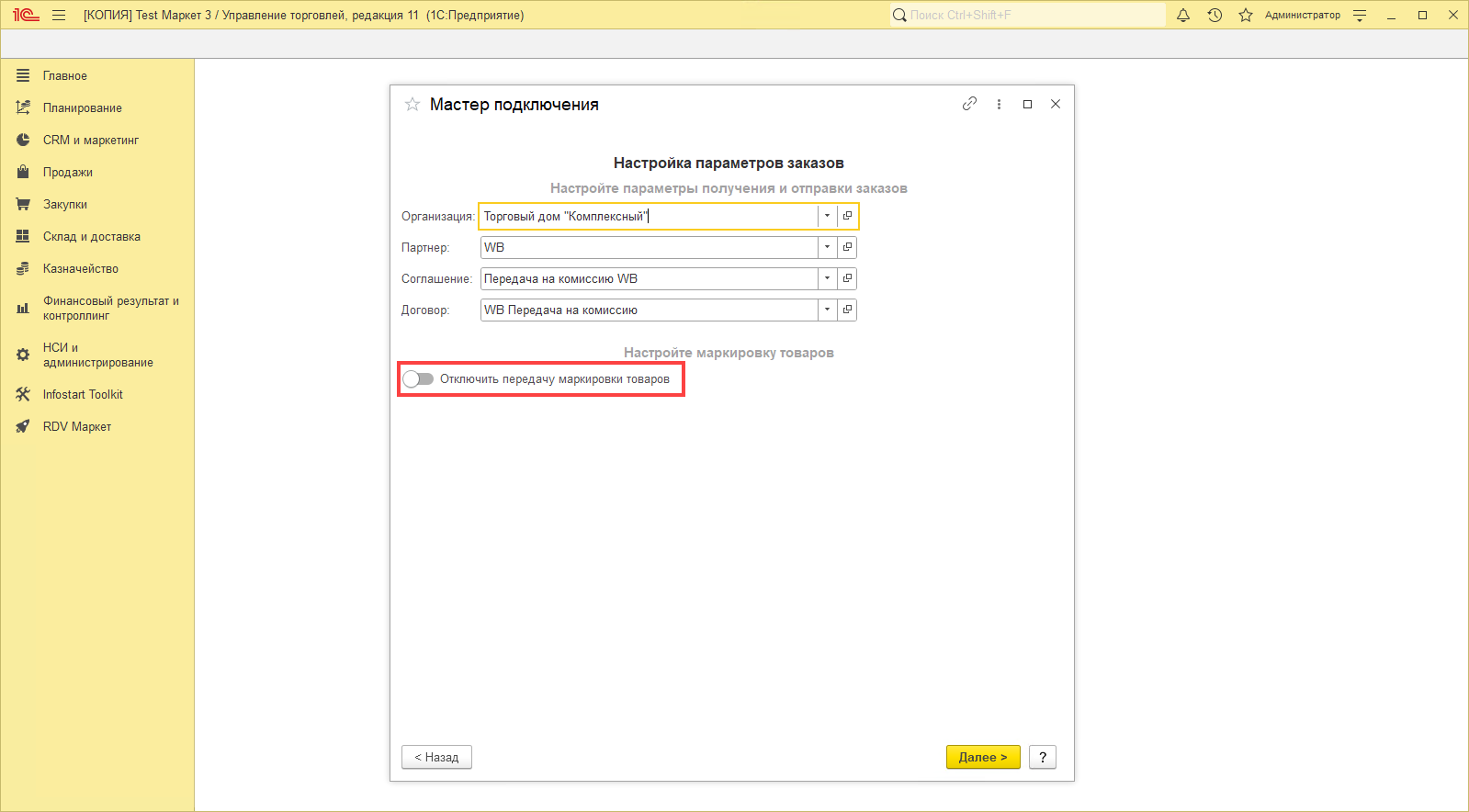Open the main hamburger menu in title bar
The image size is (1469, 812).
[x=59, y=15]
